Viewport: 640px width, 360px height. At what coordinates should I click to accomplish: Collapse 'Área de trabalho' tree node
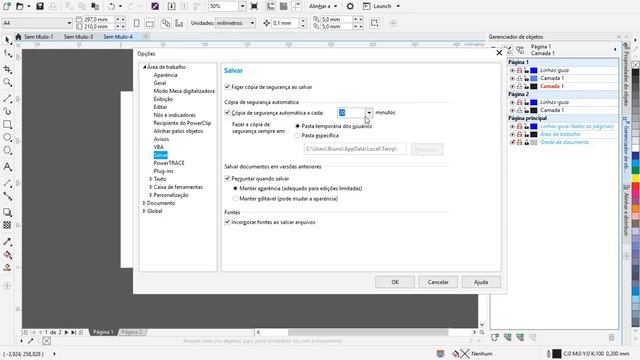[x=144, y=67]
